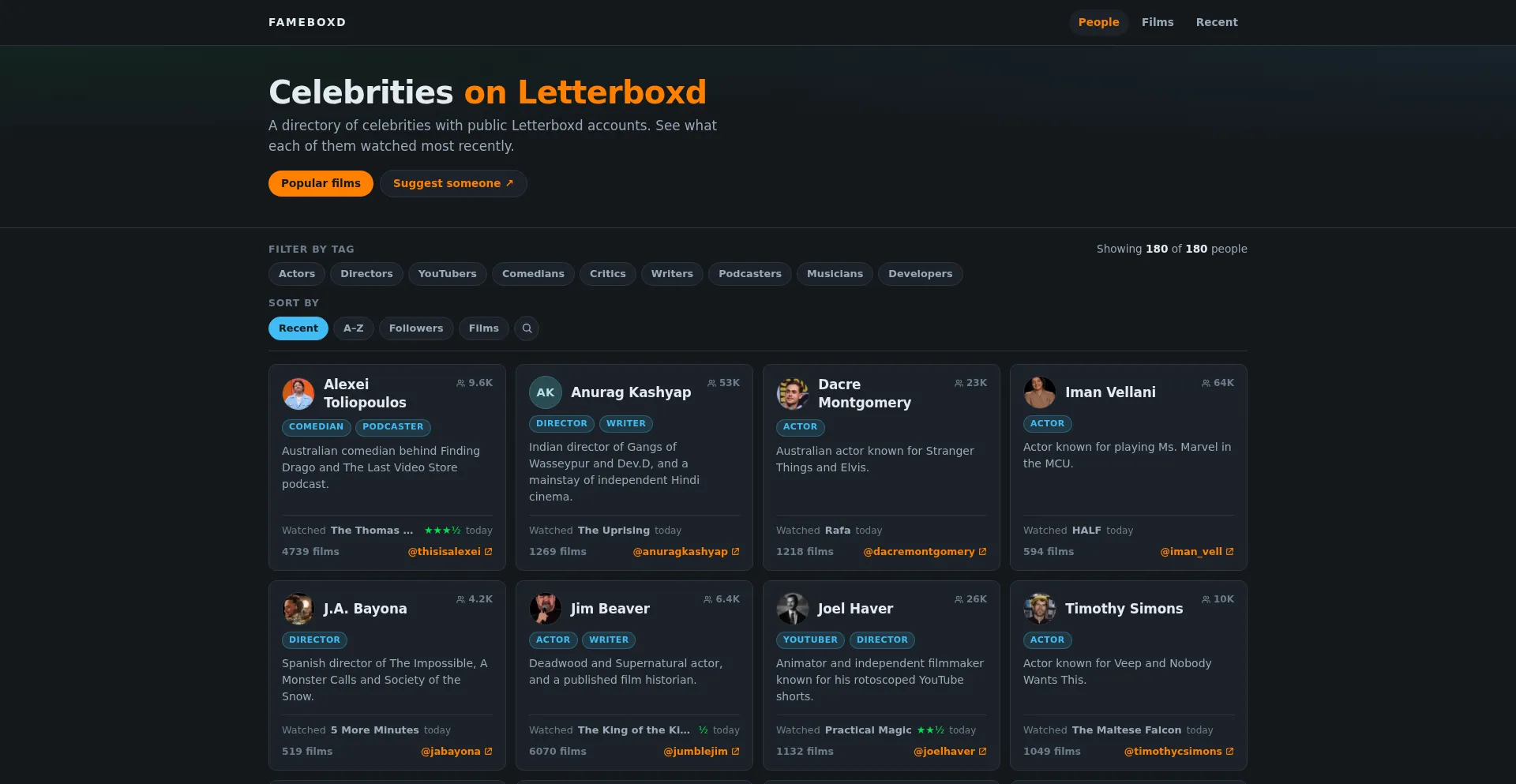Viewport: 1516px width, 784px height.
Task: Click the YOUTUBER tag on Joel Haver's card
Action: 810,640
